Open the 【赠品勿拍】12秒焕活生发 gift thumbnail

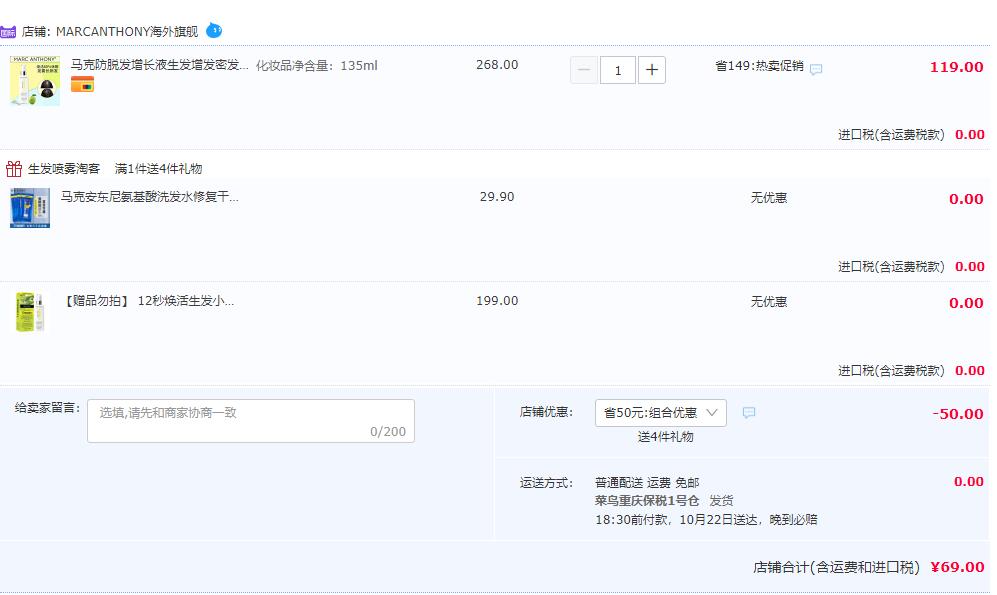coord(30,311)
